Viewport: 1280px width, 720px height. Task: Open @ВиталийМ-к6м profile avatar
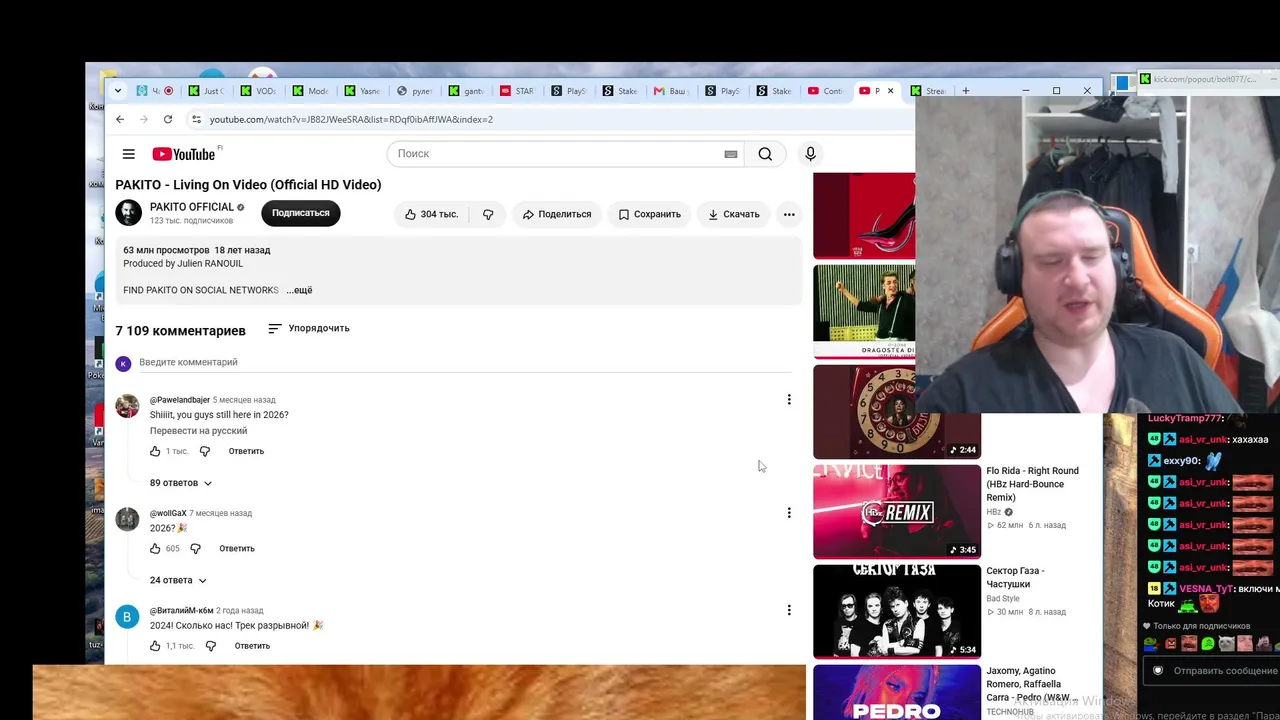127,616
